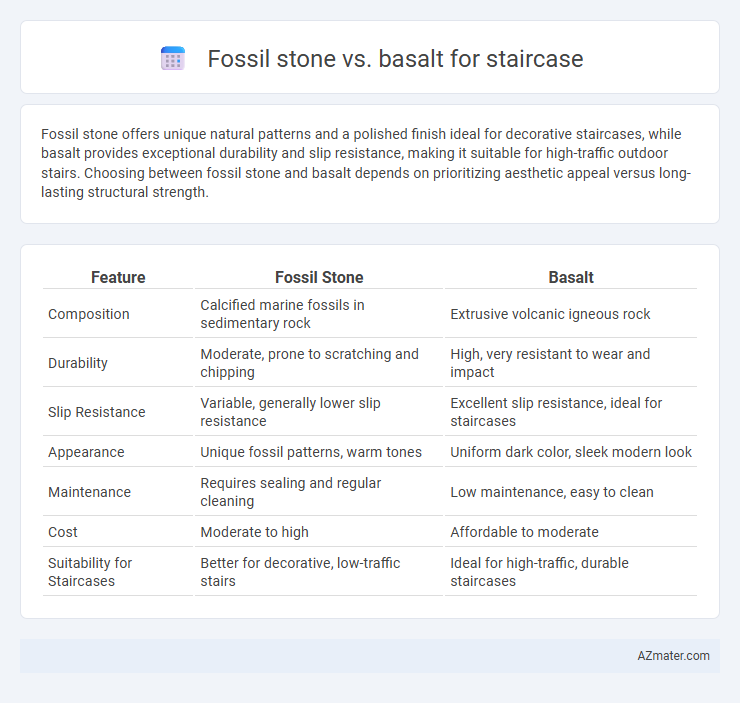Click the 'Durability' row label

[78, 363]
